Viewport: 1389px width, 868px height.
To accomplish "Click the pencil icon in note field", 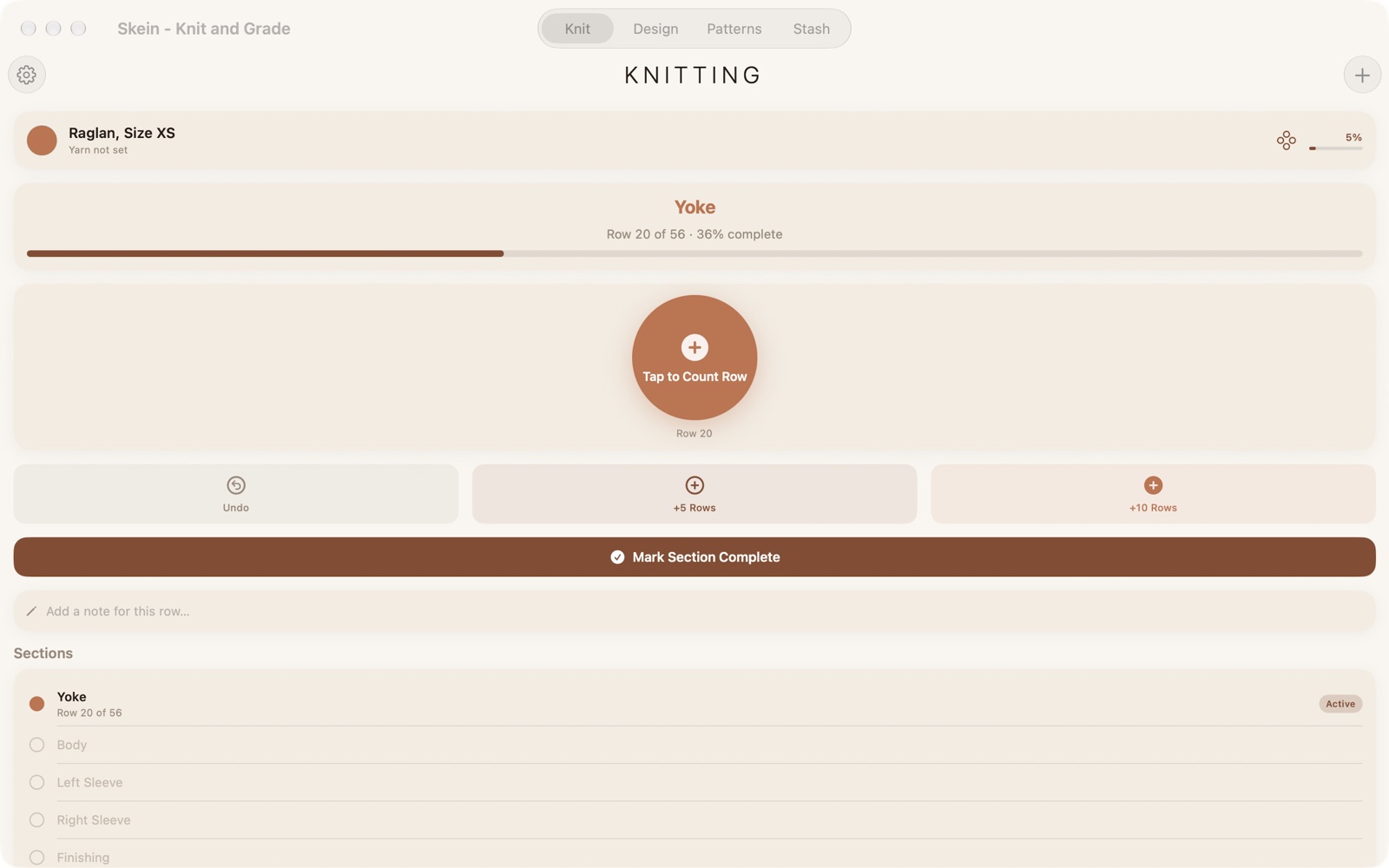I will point(31,611).
